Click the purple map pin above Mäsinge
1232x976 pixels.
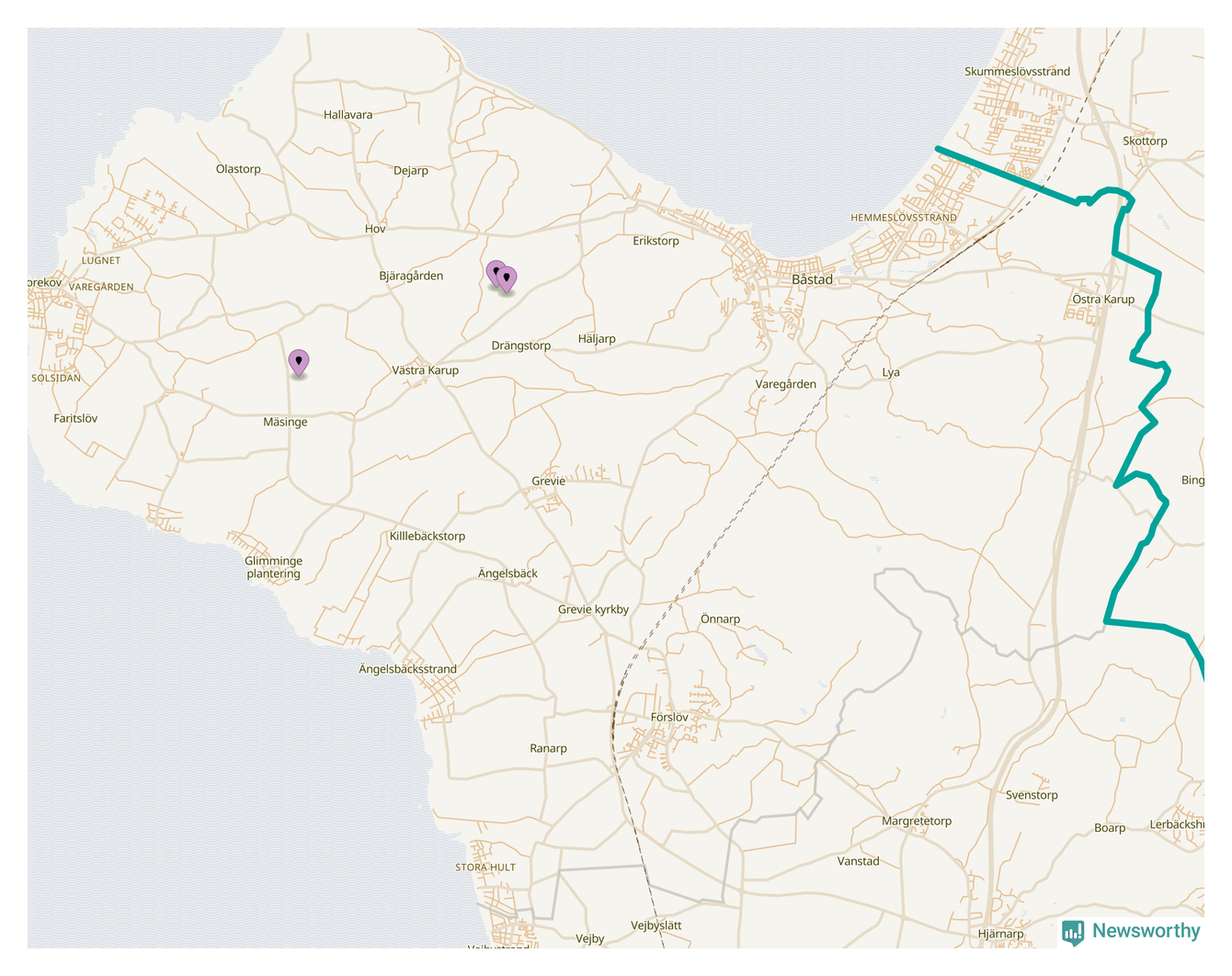tap(299, 363)
